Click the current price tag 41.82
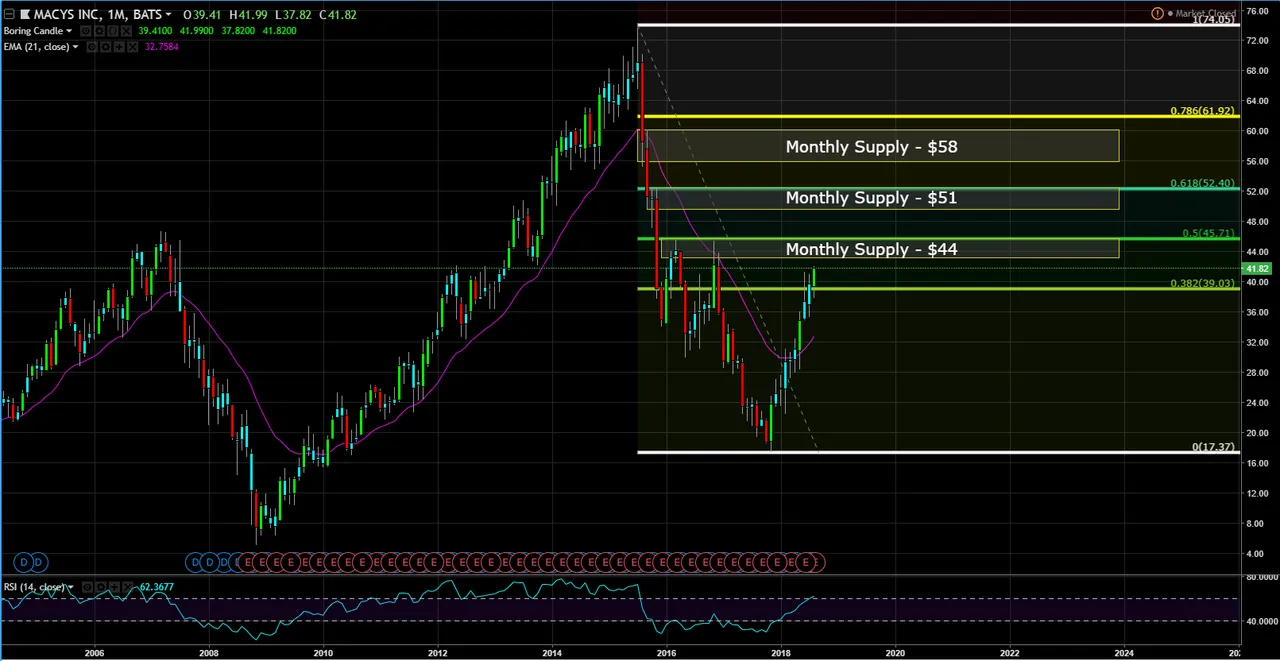 click(x=1256, y=269)
